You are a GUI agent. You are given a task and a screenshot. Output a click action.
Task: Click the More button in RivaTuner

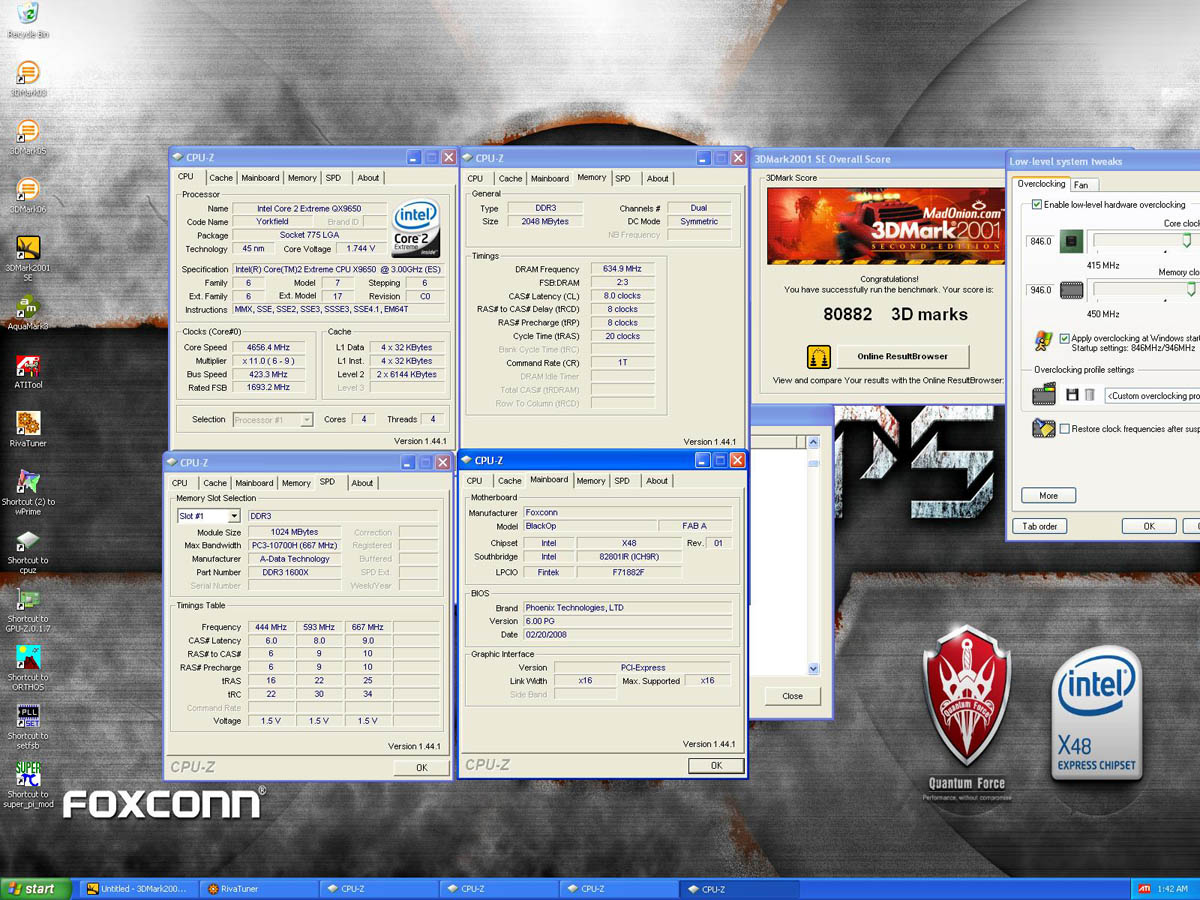click(1048, 496)
